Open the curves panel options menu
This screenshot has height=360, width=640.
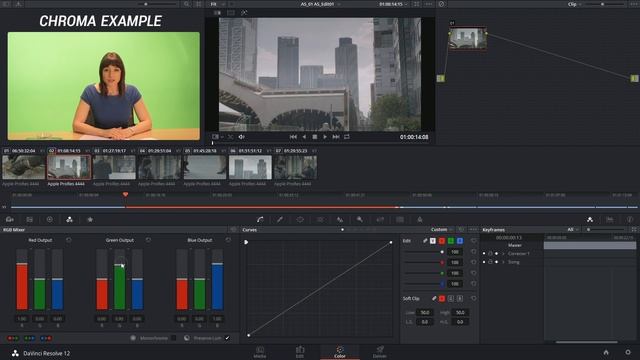[x=473, y=230]
